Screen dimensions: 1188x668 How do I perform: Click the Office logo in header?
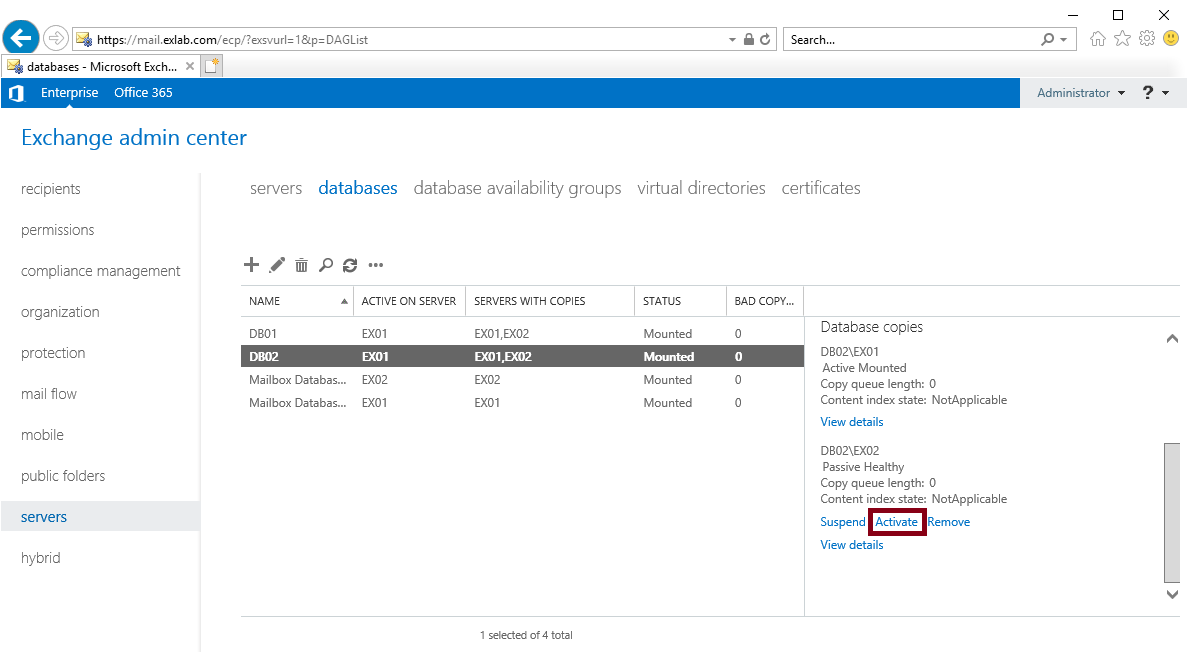tap(17, 92)
